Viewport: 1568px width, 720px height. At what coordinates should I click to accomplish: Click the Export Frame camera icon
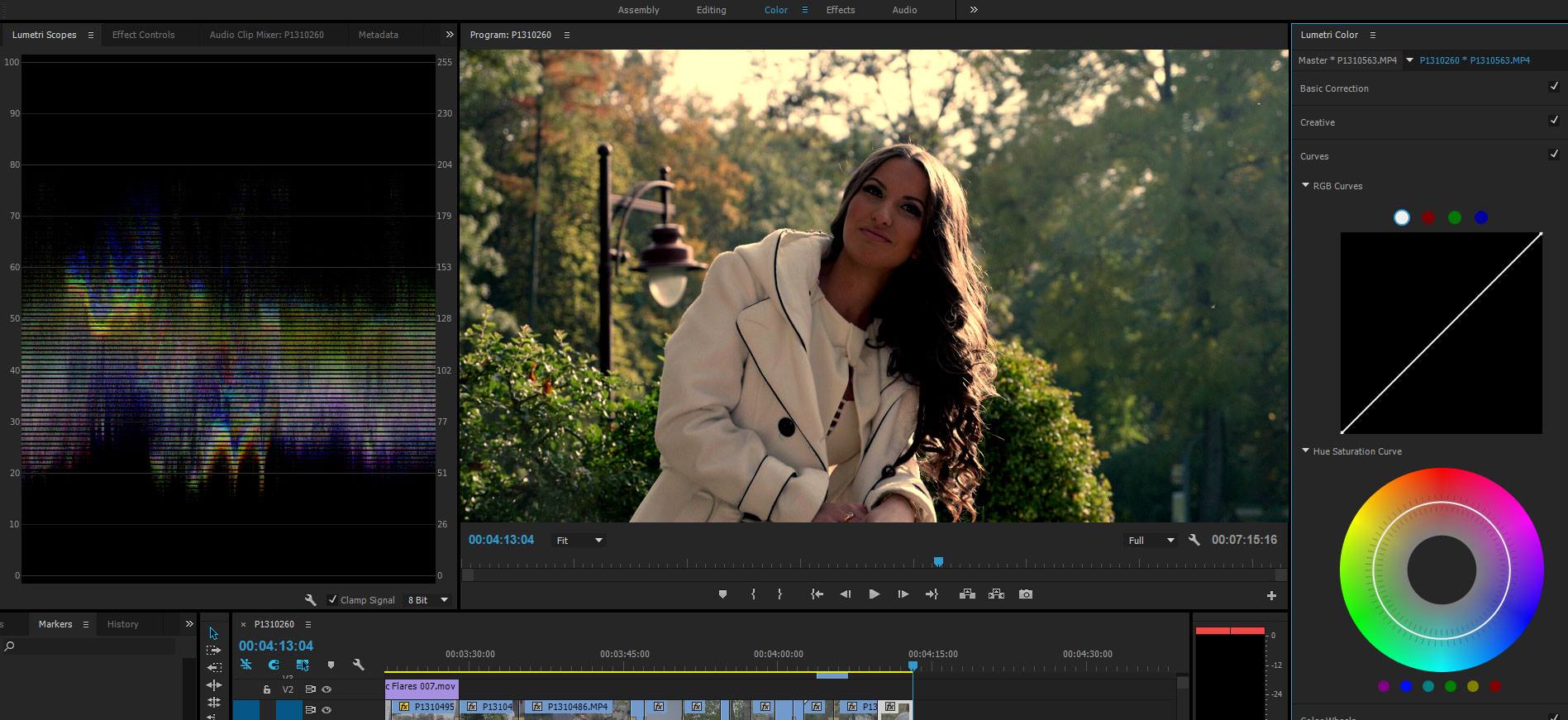(1026, 594)
